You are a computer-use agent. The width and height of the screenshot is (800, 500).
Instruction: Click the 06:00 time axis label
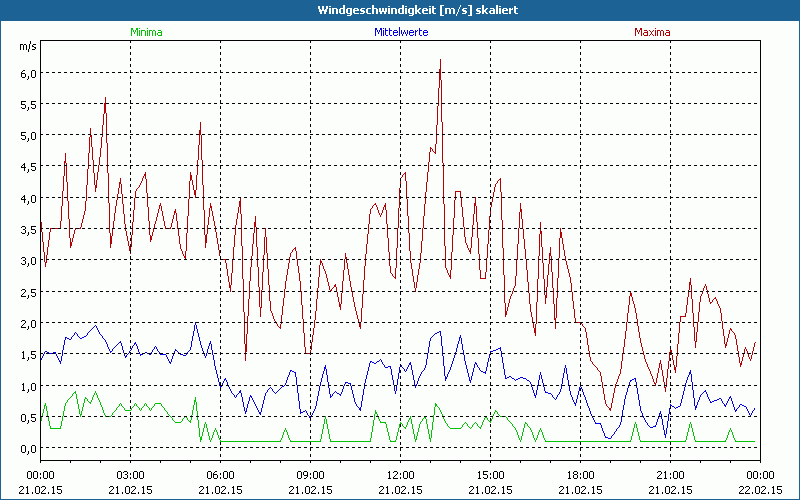(x=220, y=474)
